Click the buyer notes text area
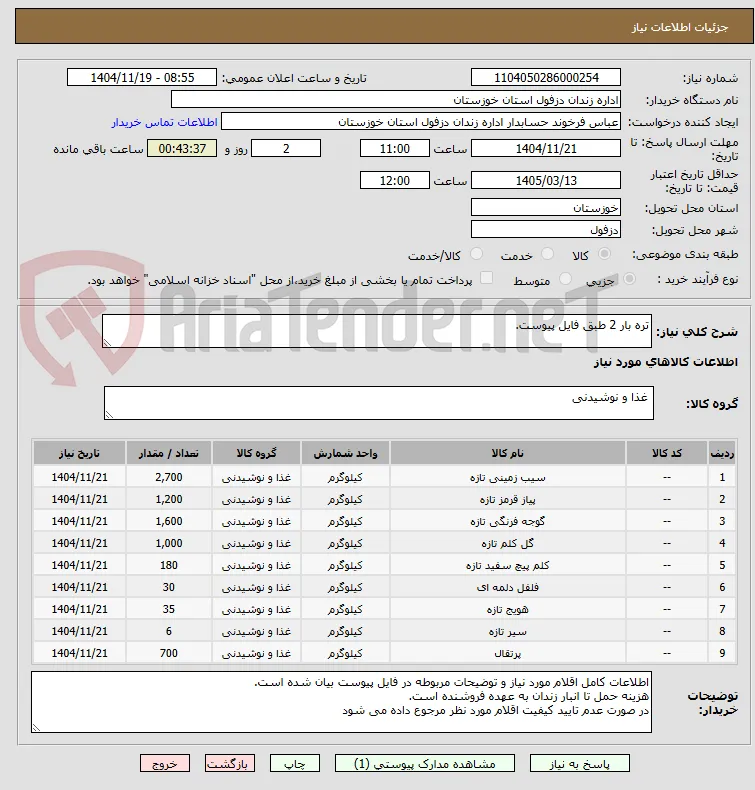Screen dimensions: 755x790 [x=341, y=702]
